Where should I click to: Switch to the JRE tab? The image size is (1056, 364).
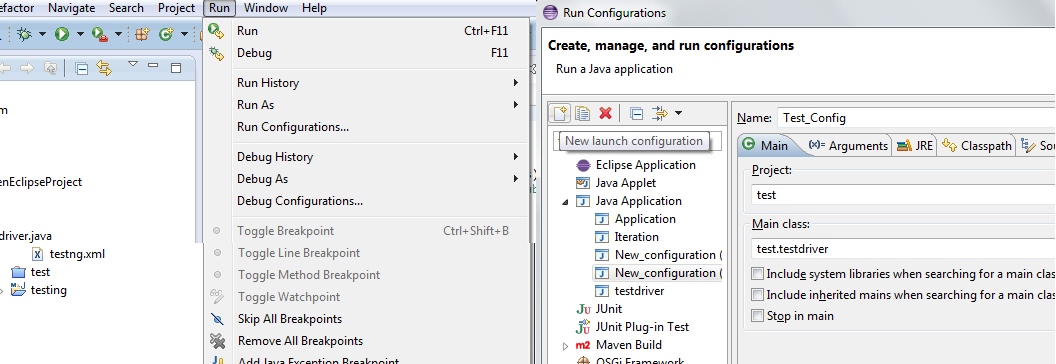(915, 146)
